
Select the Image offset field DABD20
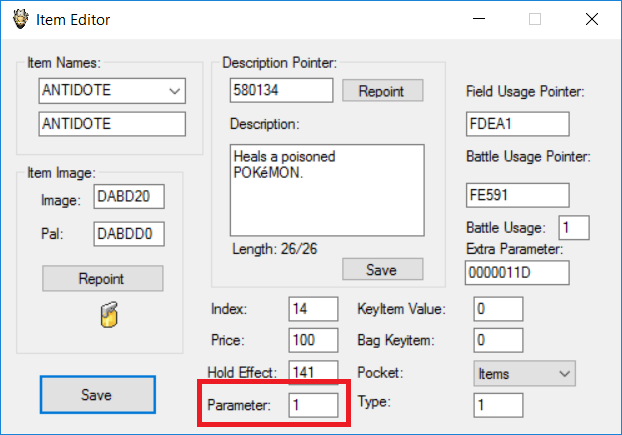(x=129, y=196)
